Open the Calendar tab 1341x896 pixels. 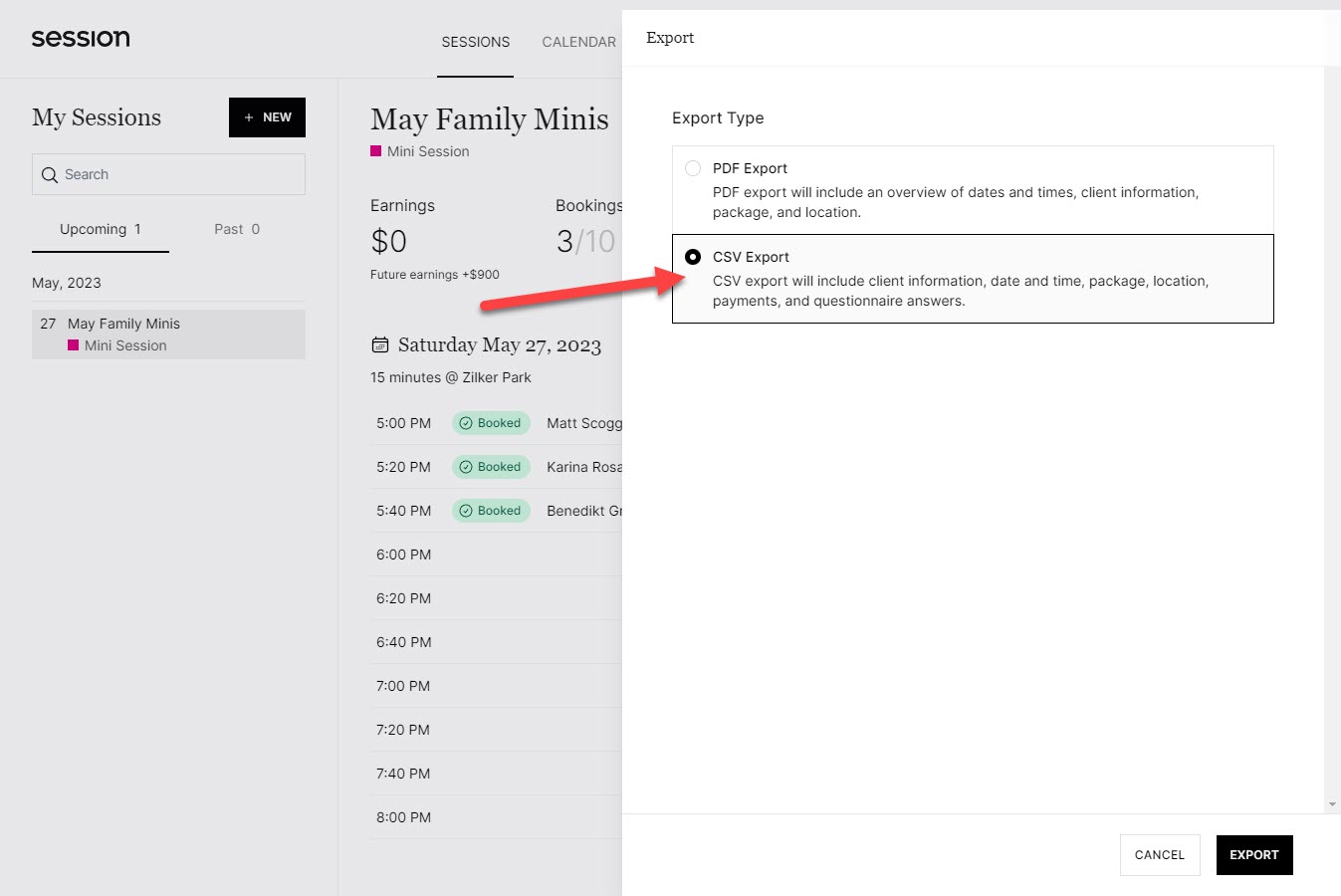tap(579, 42)
